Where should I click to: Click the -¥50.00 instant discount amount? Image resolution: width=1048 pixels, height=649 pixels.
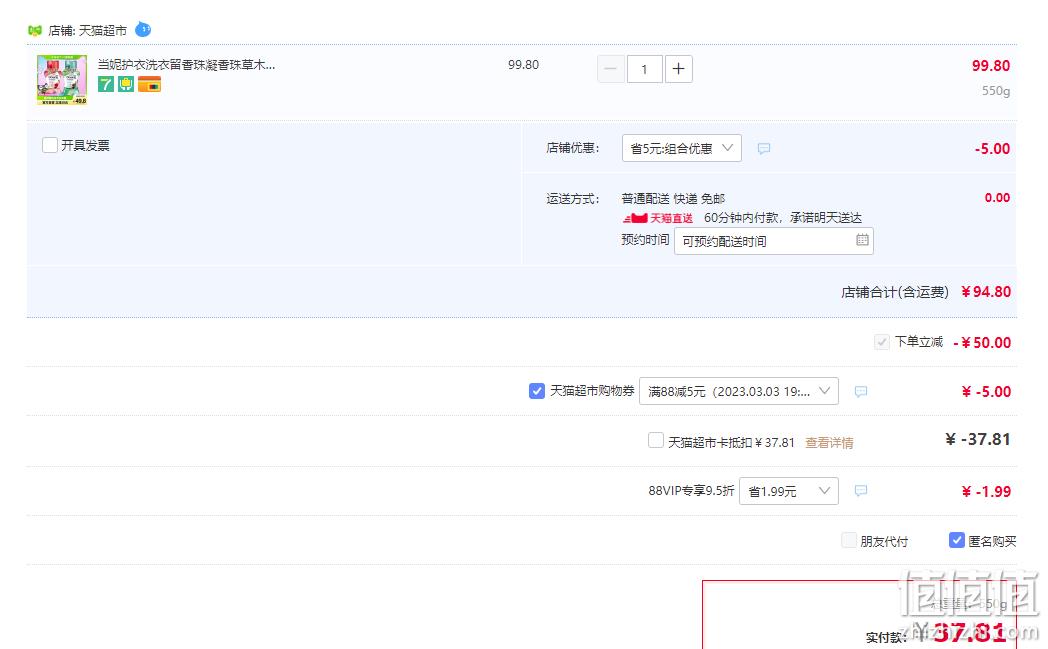982,342
